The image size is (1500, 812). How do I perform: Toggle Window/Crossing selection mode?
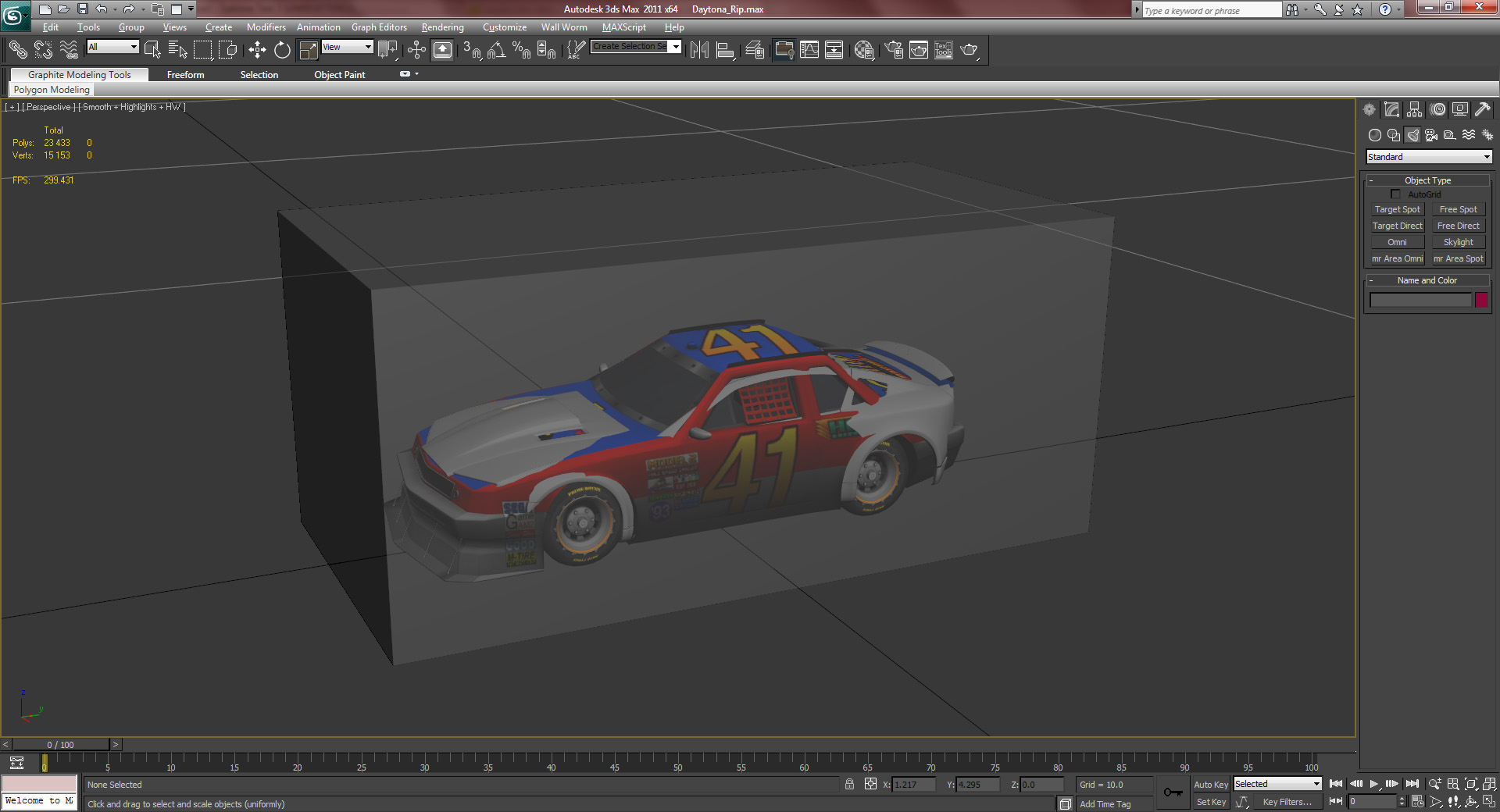[228, 50]
